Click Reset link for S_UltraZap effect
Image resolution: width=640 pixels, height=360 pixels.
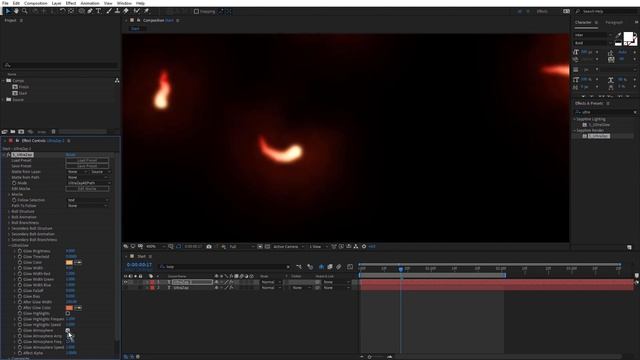[70, 155]
